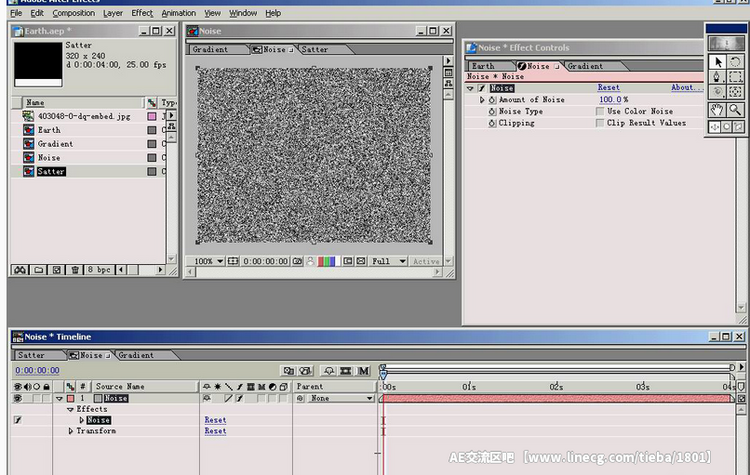The width and height of the screenshot is (750, 475).
Task: Click stopwatch for Noise Type
Action: coord(492,111)
